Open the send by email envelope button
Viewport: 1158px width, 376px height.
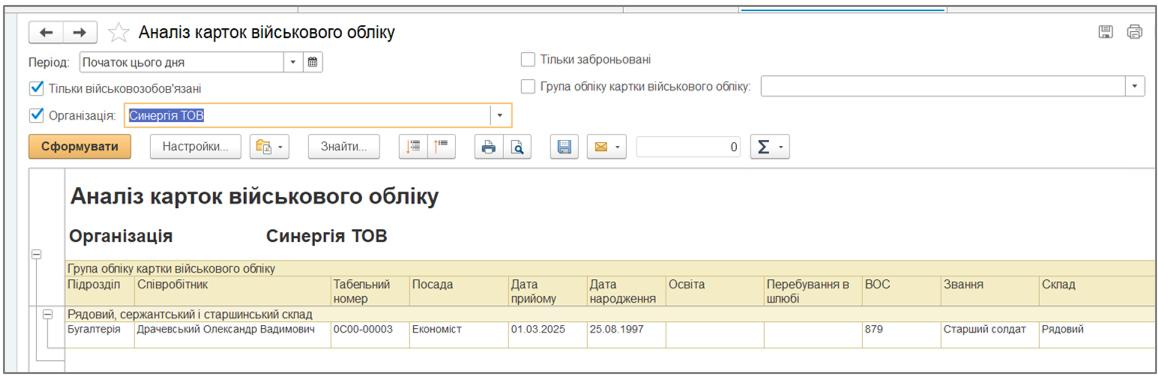(x=606, y=147)
